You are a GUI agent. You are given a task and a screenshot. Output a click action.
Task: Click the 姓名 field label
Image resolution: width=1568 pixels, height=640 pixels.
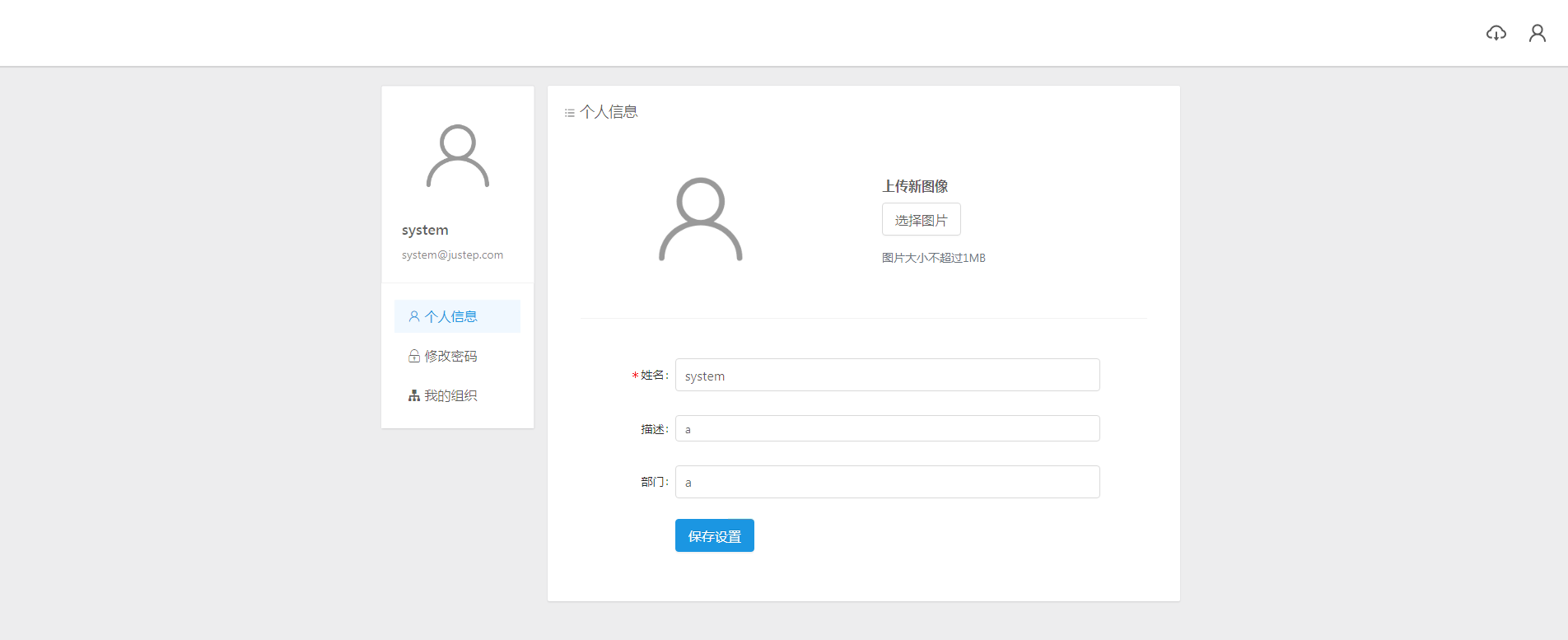(654, 375)
